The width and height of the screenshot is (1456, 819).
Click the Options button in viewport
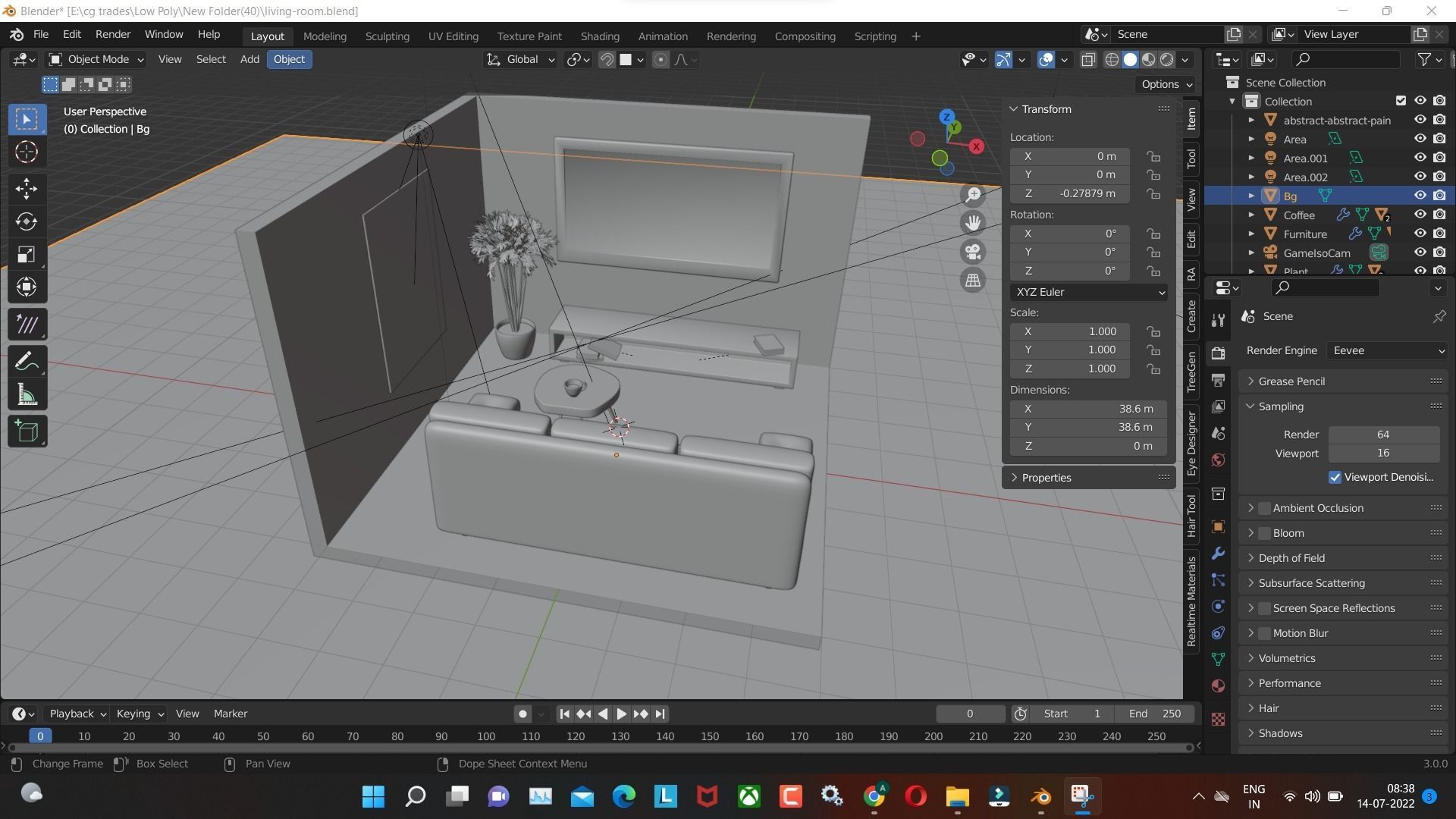(x=1166, y=84)
